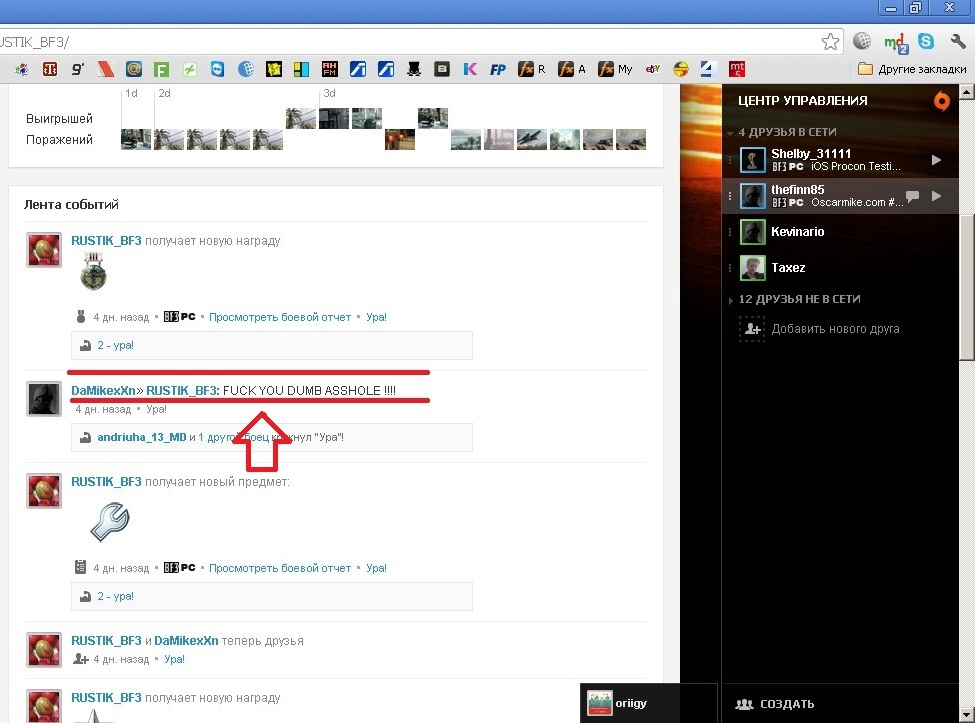Open the green F bookmark icon
This screenshot has width=975, height=723.
pos(162,69)
